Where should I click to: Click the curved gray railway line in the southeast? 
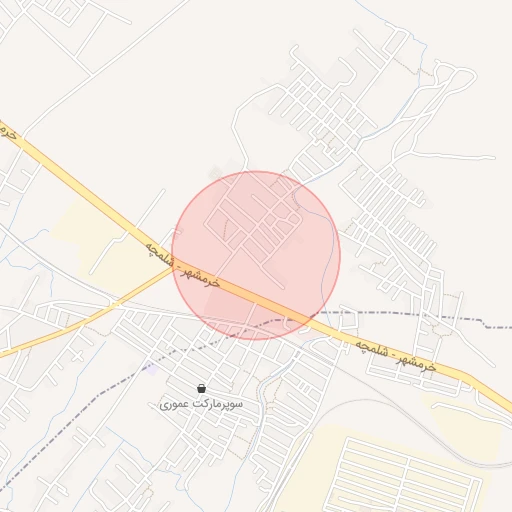coord(433,433)
